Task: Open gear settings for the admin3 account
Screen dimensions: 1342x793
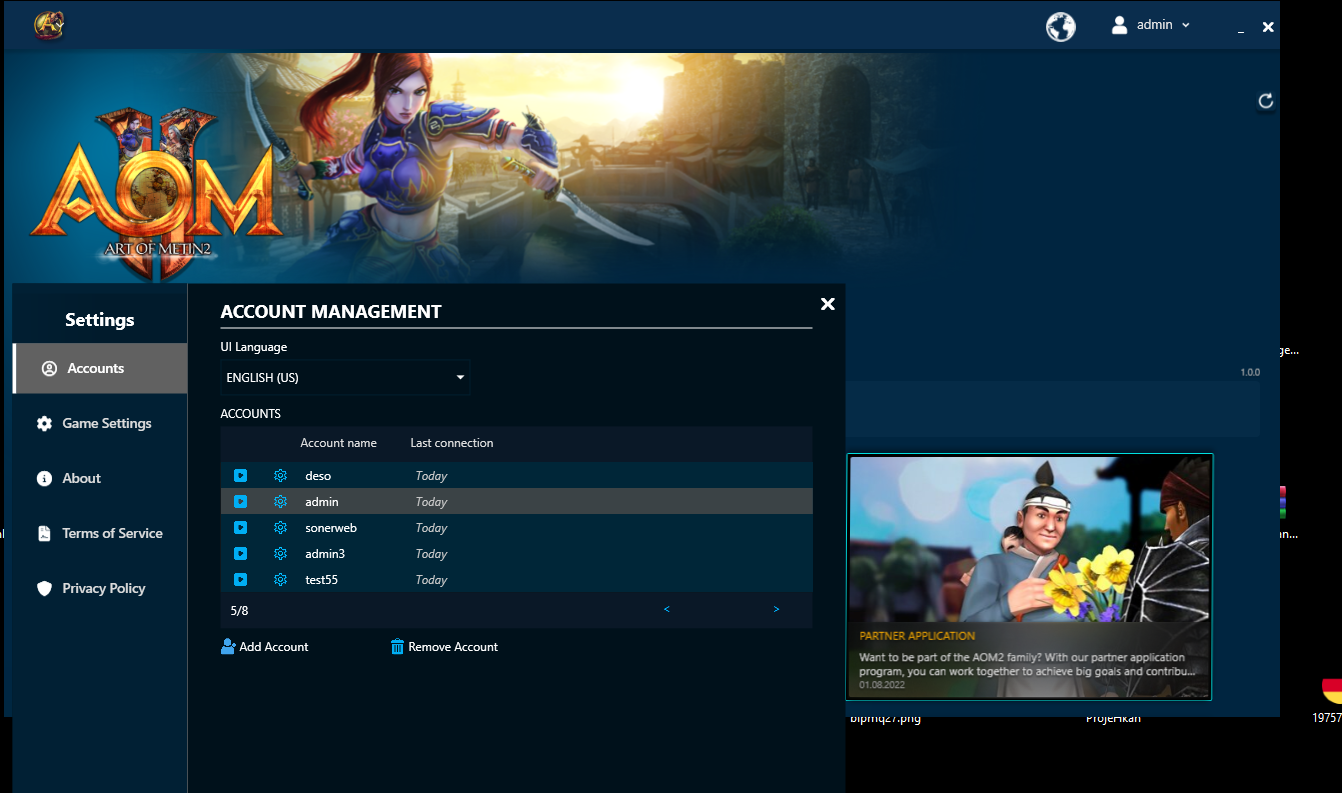Action: tap(280, 554)
